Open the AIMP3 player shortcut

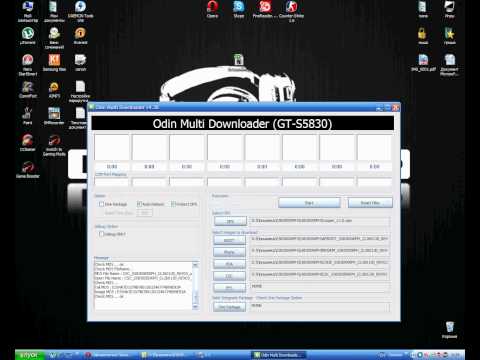54,90
